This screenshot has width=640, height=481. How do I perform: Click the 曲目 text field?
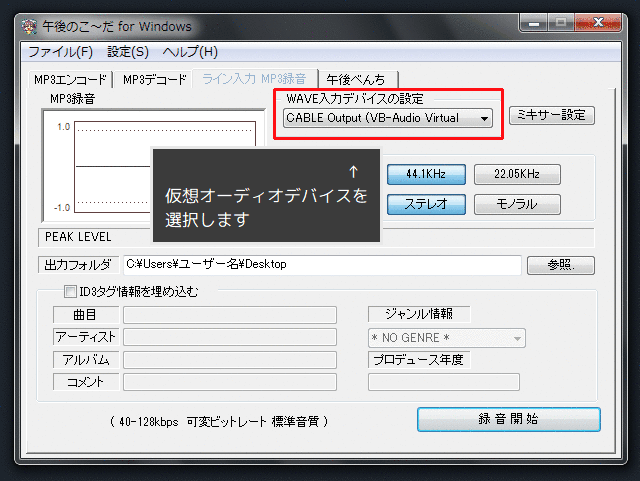229,315
